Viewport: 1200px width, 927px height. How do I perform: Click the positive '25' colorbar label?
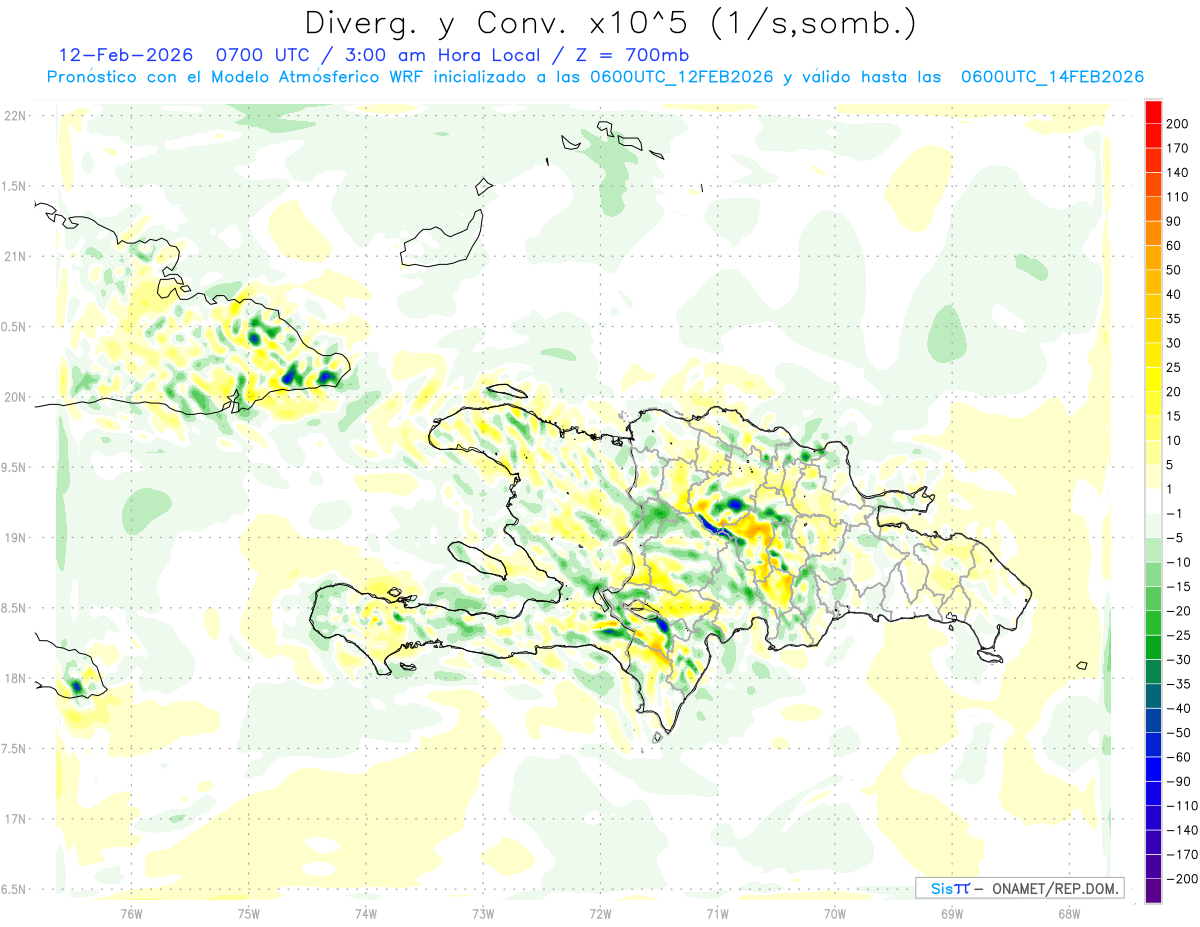(1174, 367)
